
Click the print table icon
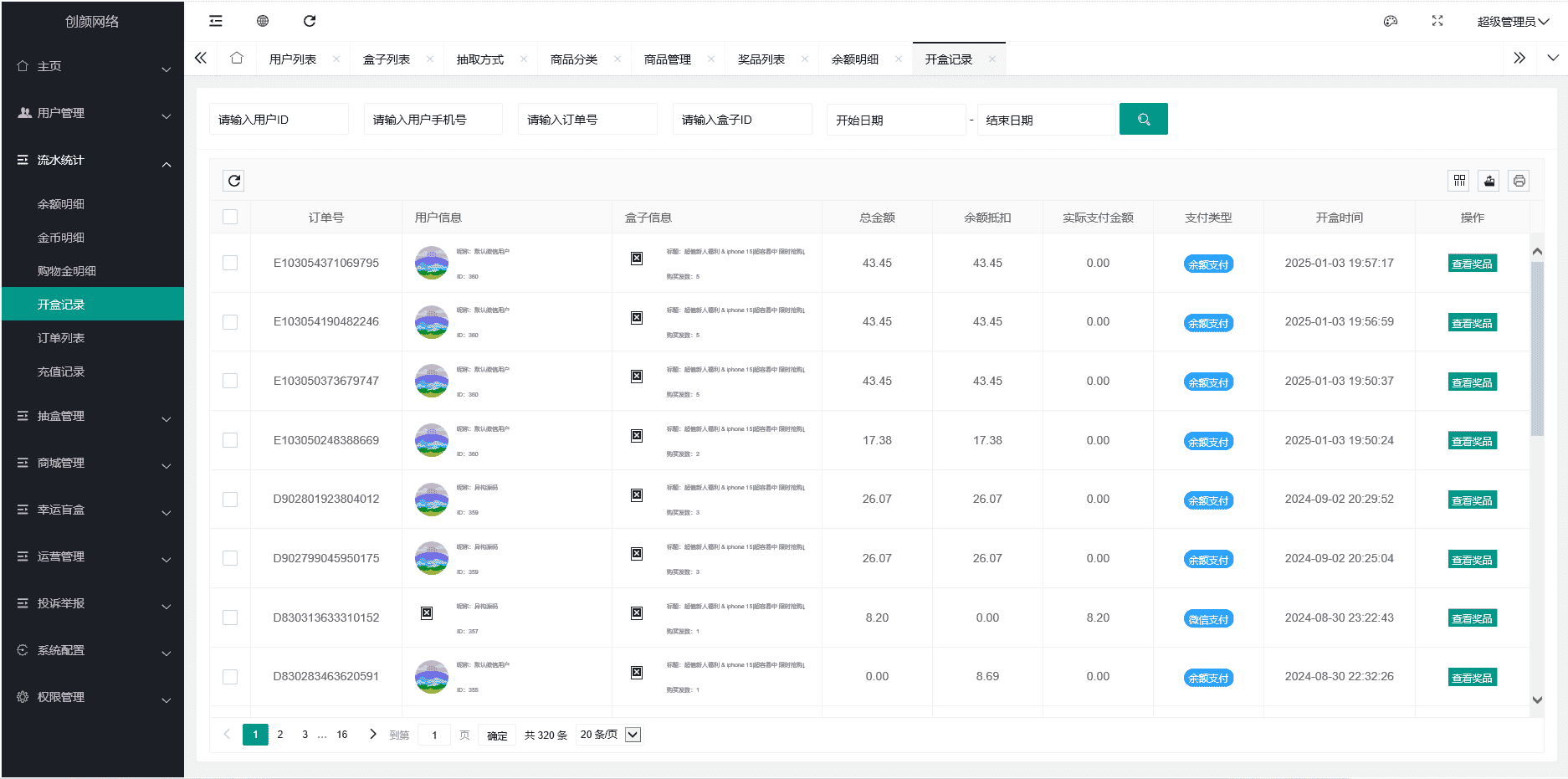[x=1519, y=181]
